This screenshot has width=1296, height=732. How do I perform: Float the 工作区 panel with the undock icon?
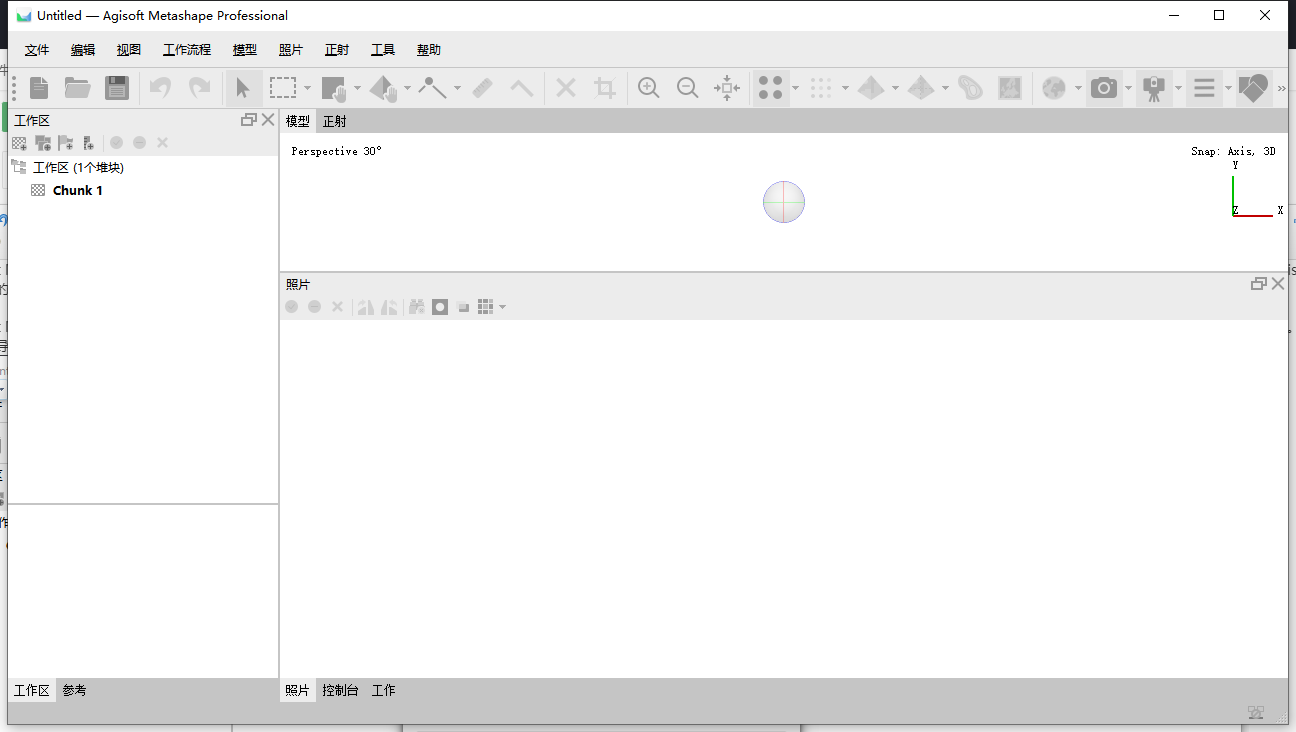click(x=249, y=120)
